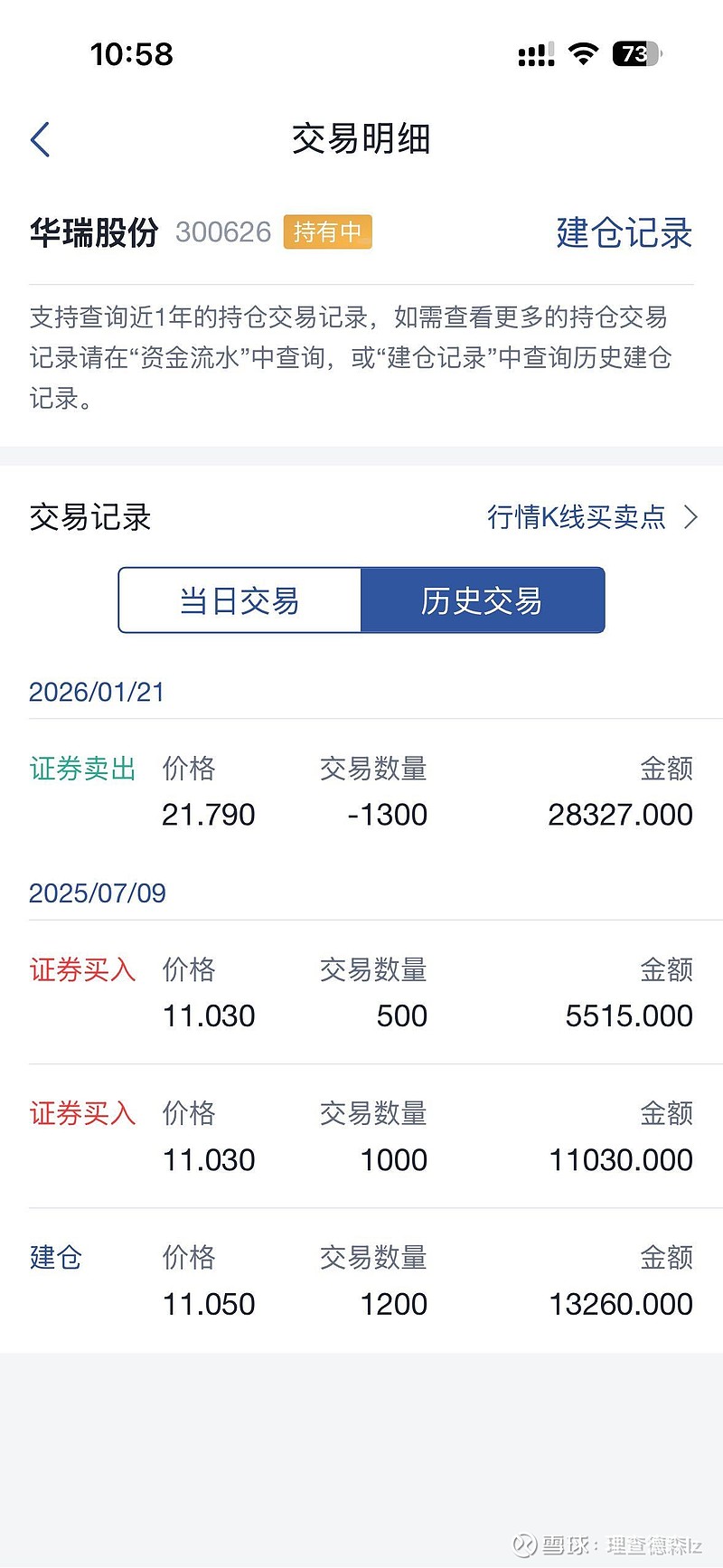This screenshot has height=1568, width=723.
Task: Open the 证券卖出 record at 21.790
Action: point(361,792)
